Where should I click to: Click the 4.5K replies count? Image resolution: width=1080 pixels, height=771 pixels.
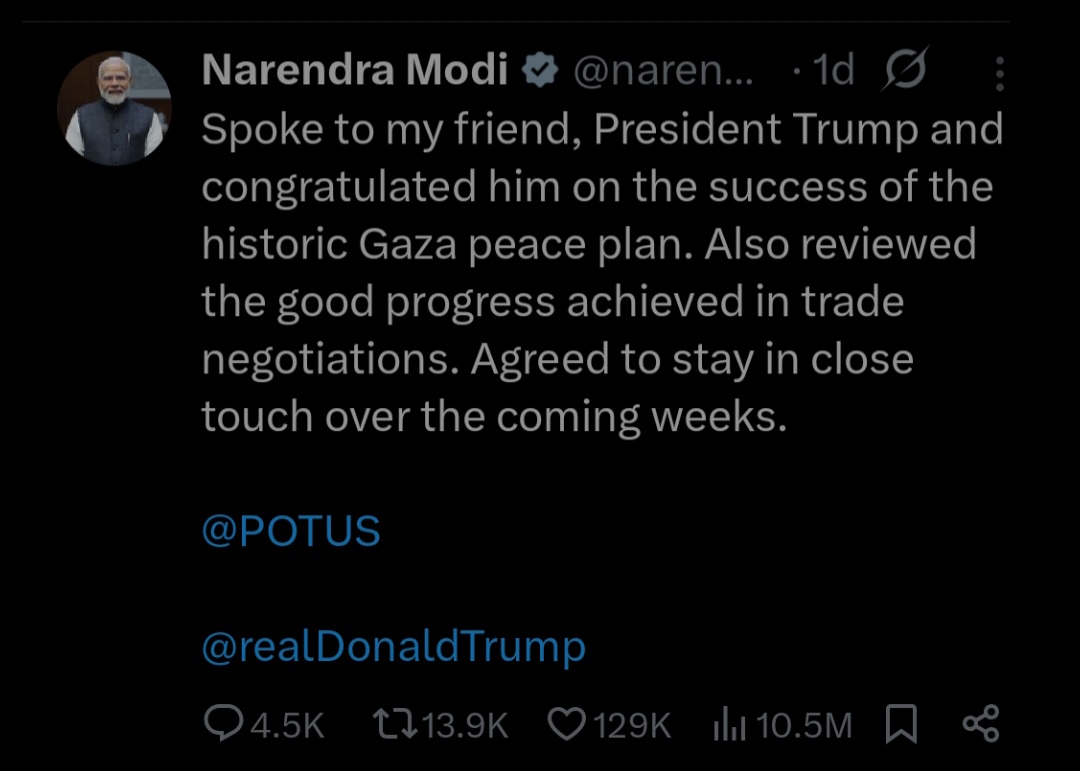(287, 725)
